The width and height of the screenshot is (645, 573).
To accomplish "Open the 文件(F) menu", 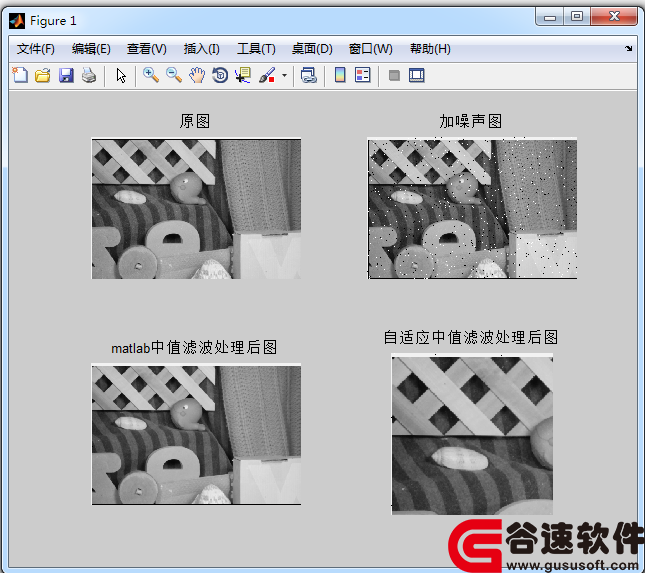I will pos(36,49).
